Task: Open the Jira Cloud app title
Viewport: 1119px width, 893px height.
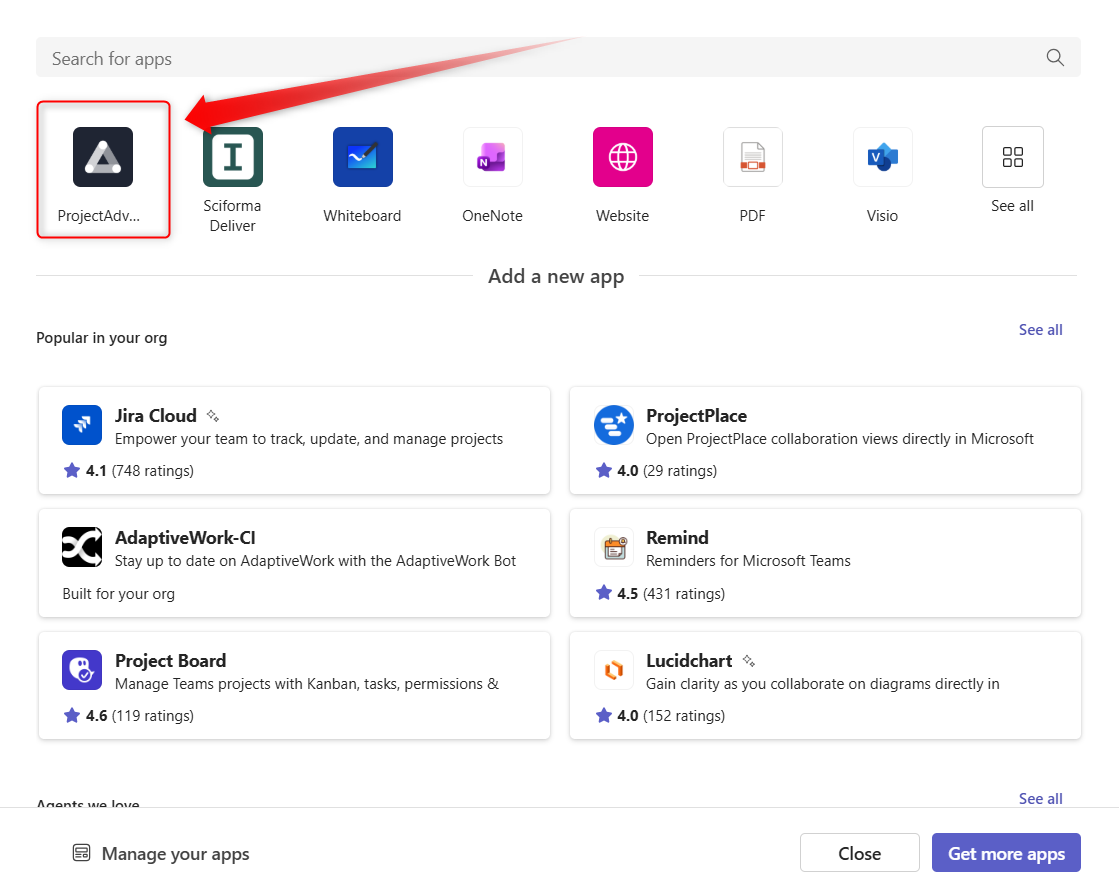Action: (156, 415)
